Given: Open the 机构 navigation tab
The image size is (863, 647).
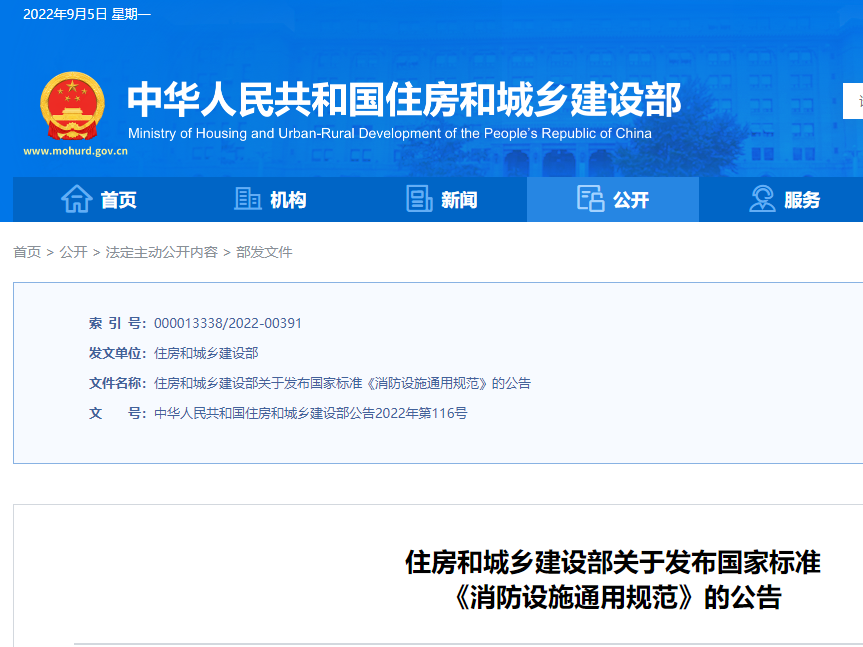Looking at the screenshot, I should click(270, 199).
